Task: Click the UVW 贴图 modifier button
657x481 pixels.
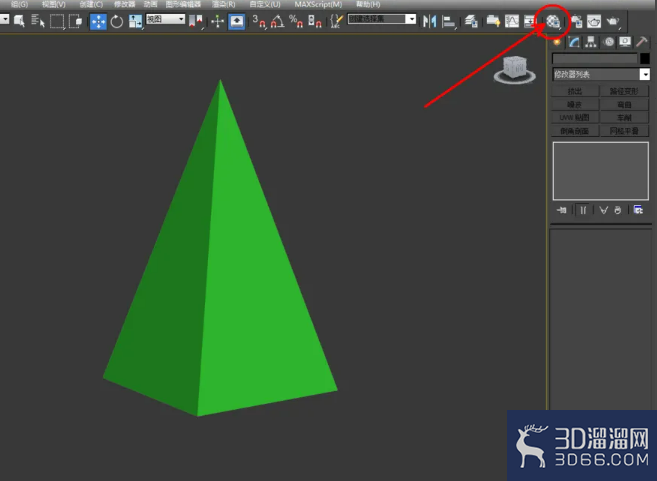Action: (x=575, y=117)
